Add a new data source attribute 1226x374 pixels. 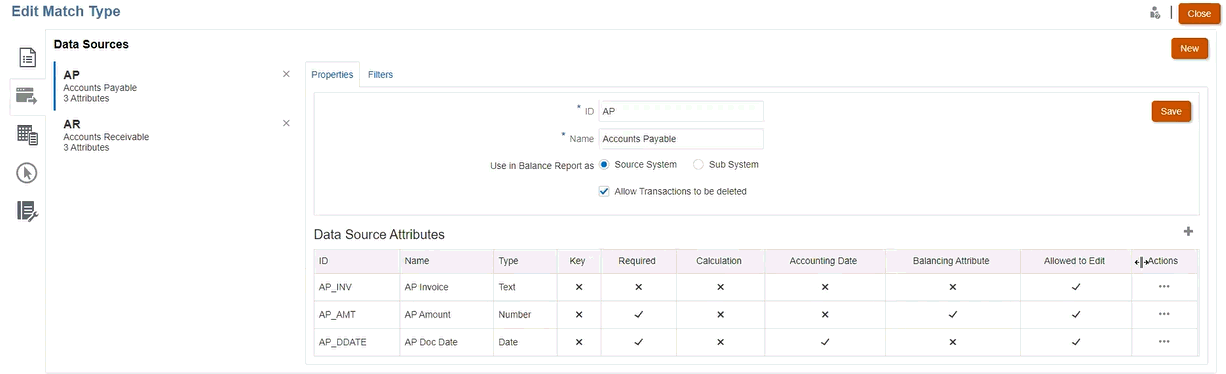click(x=1188, y=231)
